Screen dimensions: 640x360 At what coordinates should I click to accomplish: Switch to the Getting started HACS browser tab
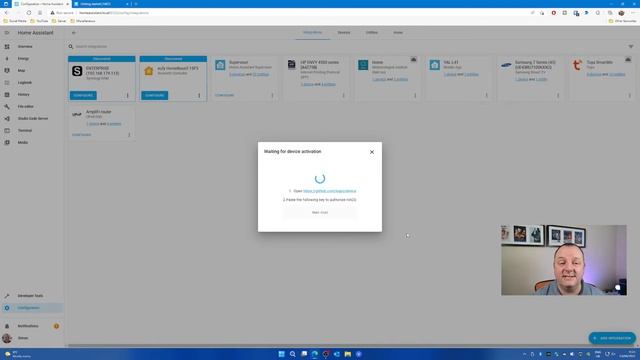click(102, 4)
